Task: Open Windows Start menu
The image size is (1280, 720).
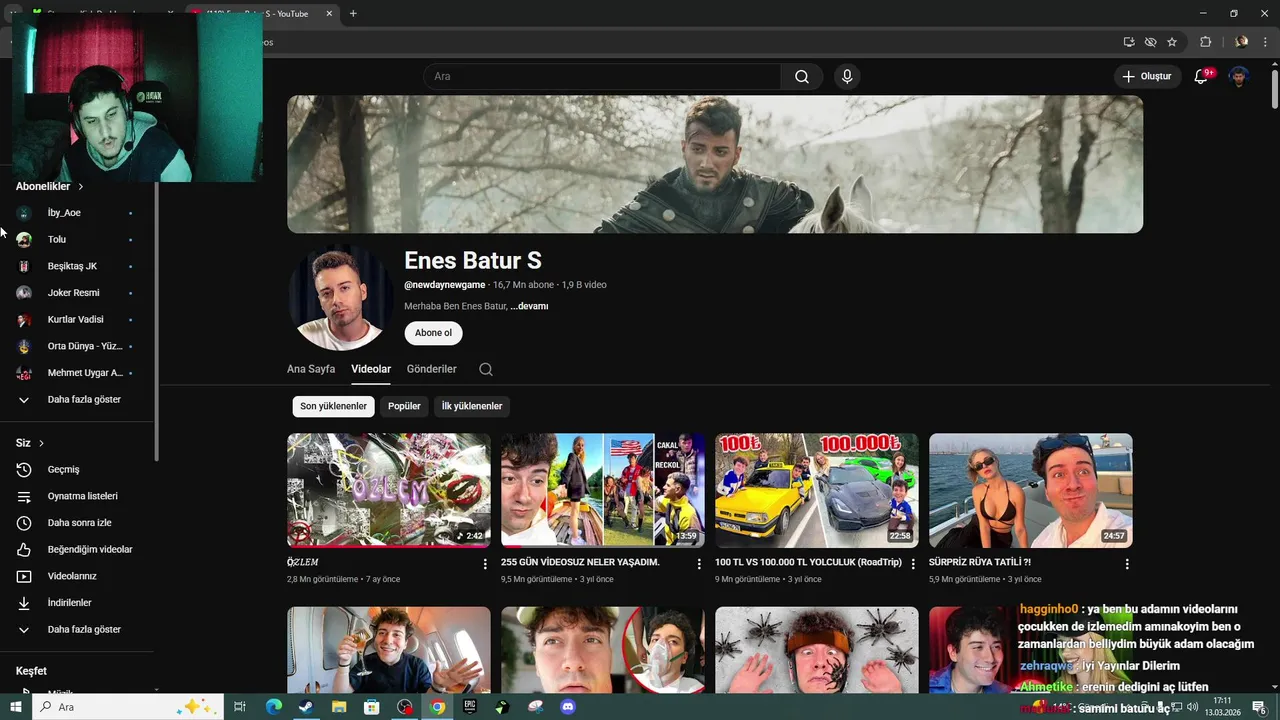Action: 15,707
